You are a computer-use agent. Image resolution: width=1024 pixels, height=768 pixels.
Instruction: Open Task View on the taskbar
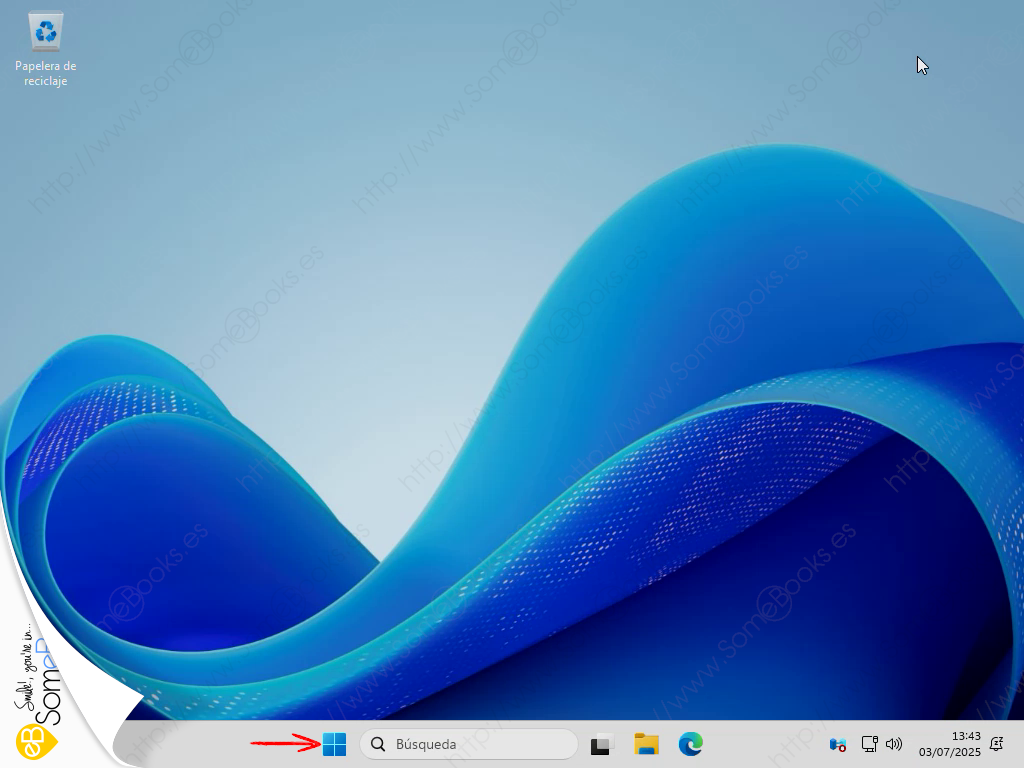[x=601, y=745]
